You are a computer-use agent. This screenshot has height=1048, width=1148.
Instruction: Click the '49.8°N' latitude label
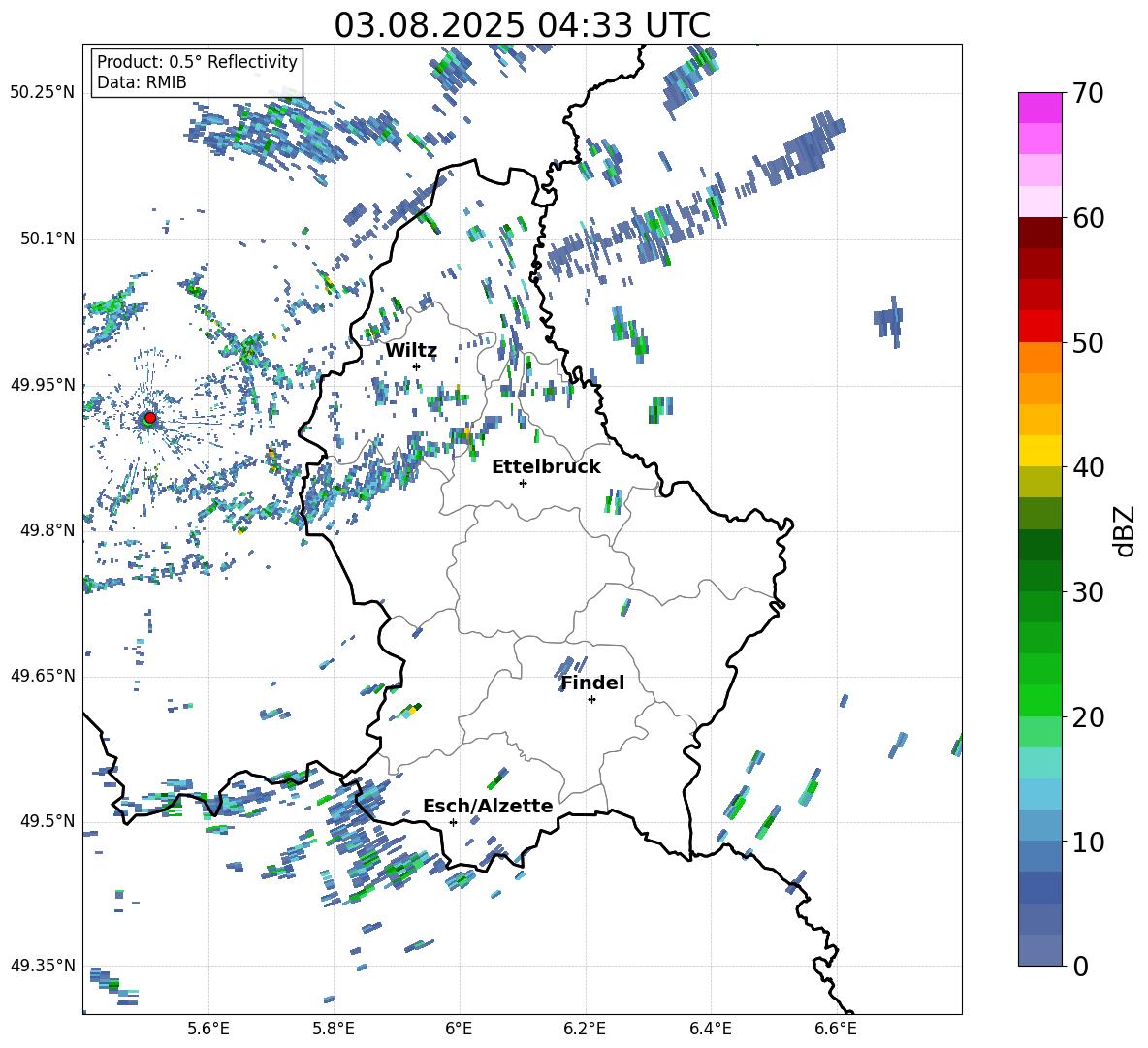click(x=48, y=530)
